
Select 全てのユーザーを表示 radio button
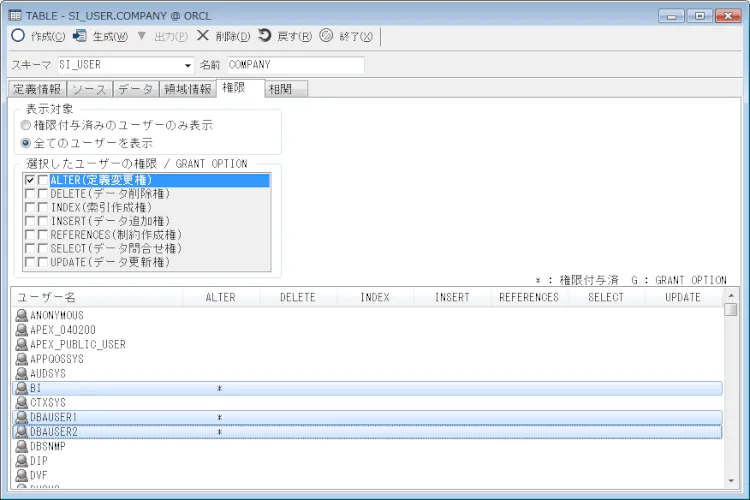click(26, 143)
